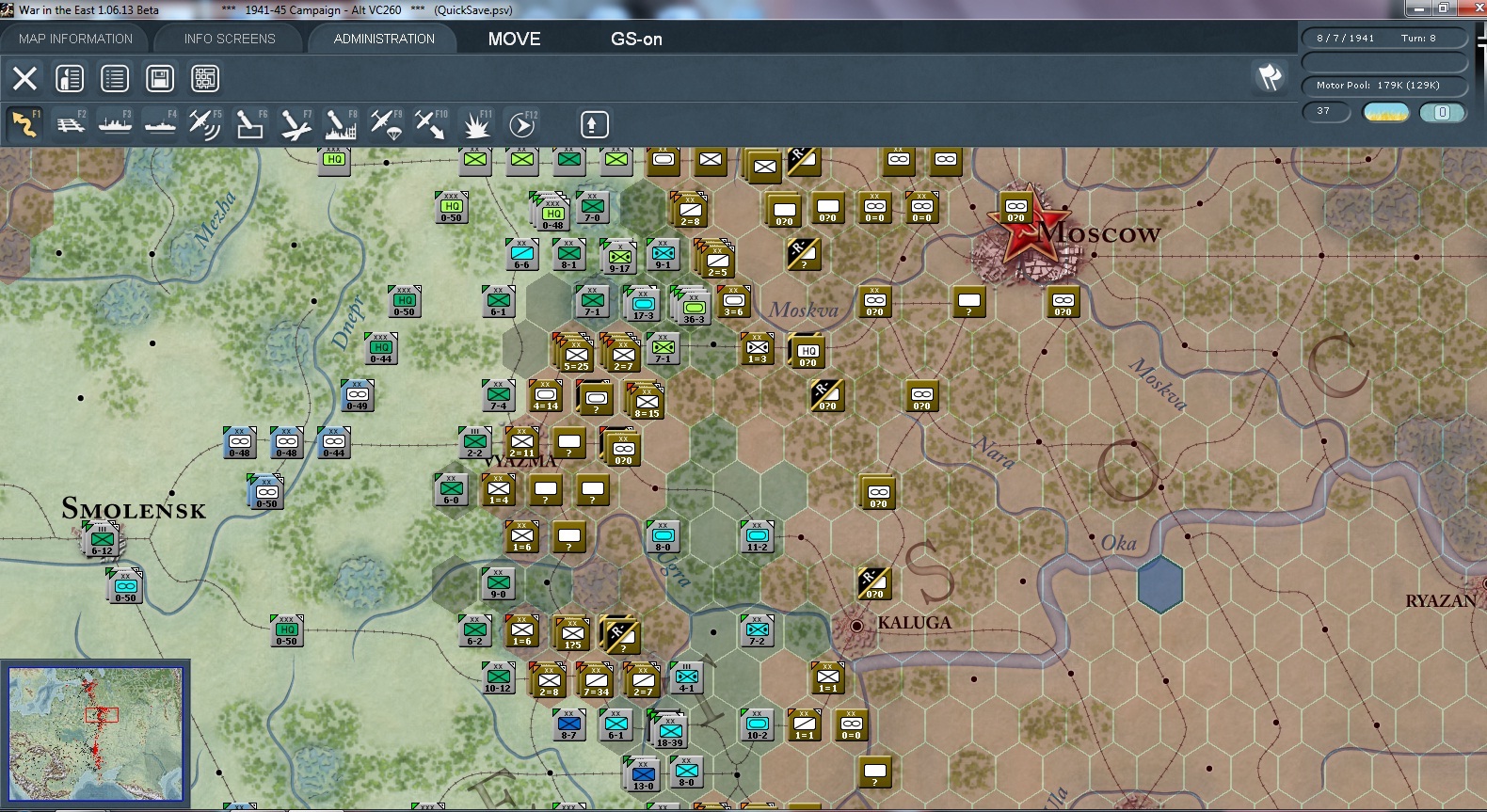Select the 11-2 motorized unit
The width and height of the screenshot is (1487, 812).
point(758,536)
